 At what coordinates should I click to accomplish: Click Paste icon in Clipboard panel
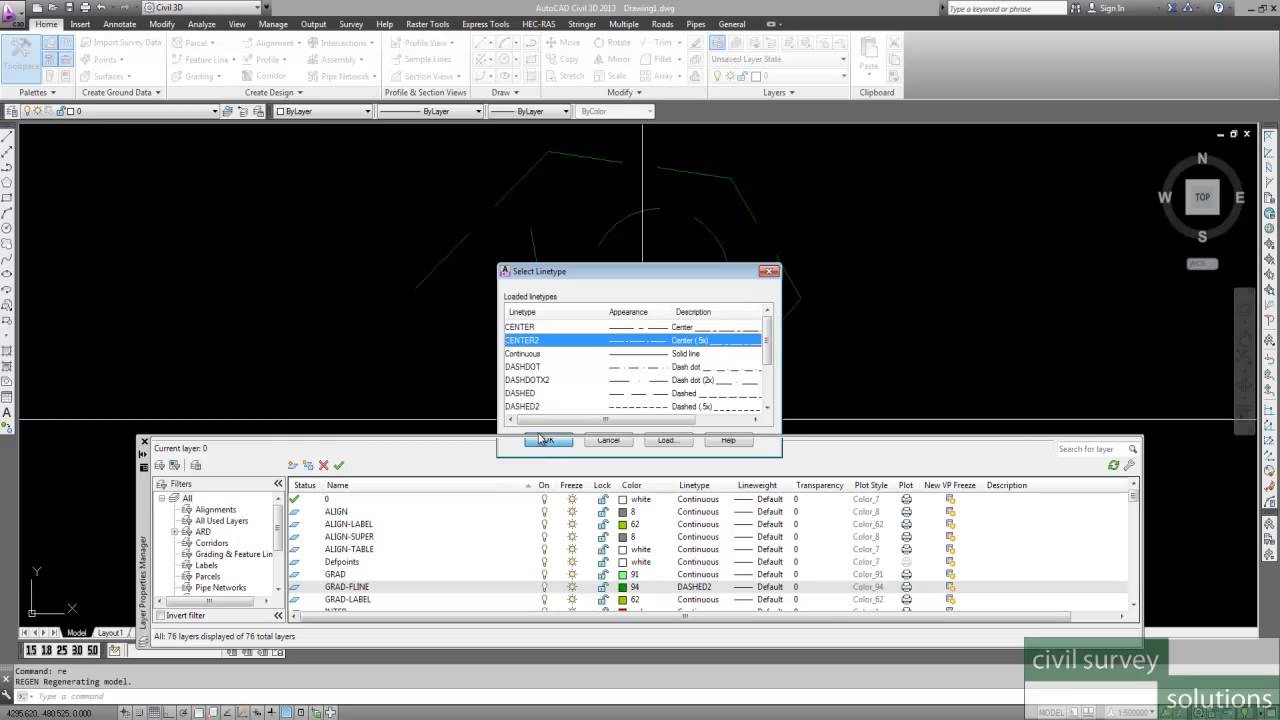point(869,55)
